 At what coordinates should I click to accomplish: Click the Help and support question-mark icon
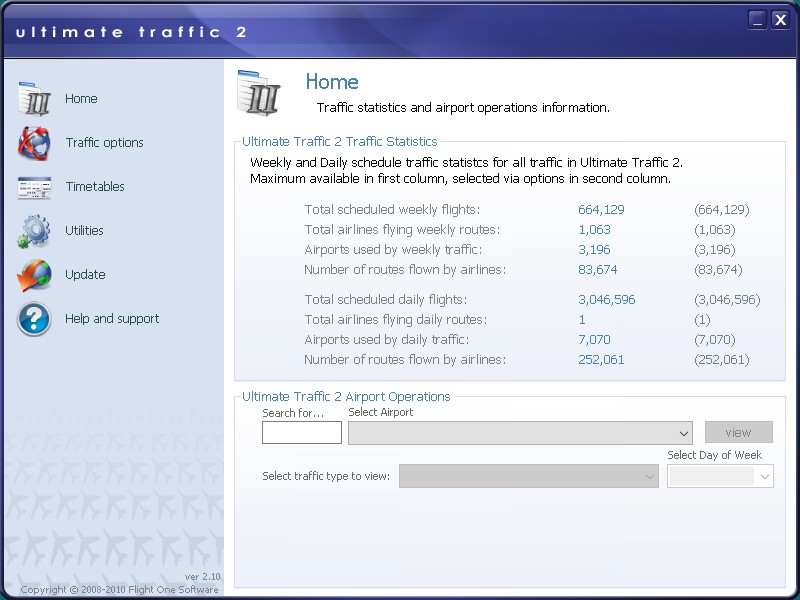34,319
